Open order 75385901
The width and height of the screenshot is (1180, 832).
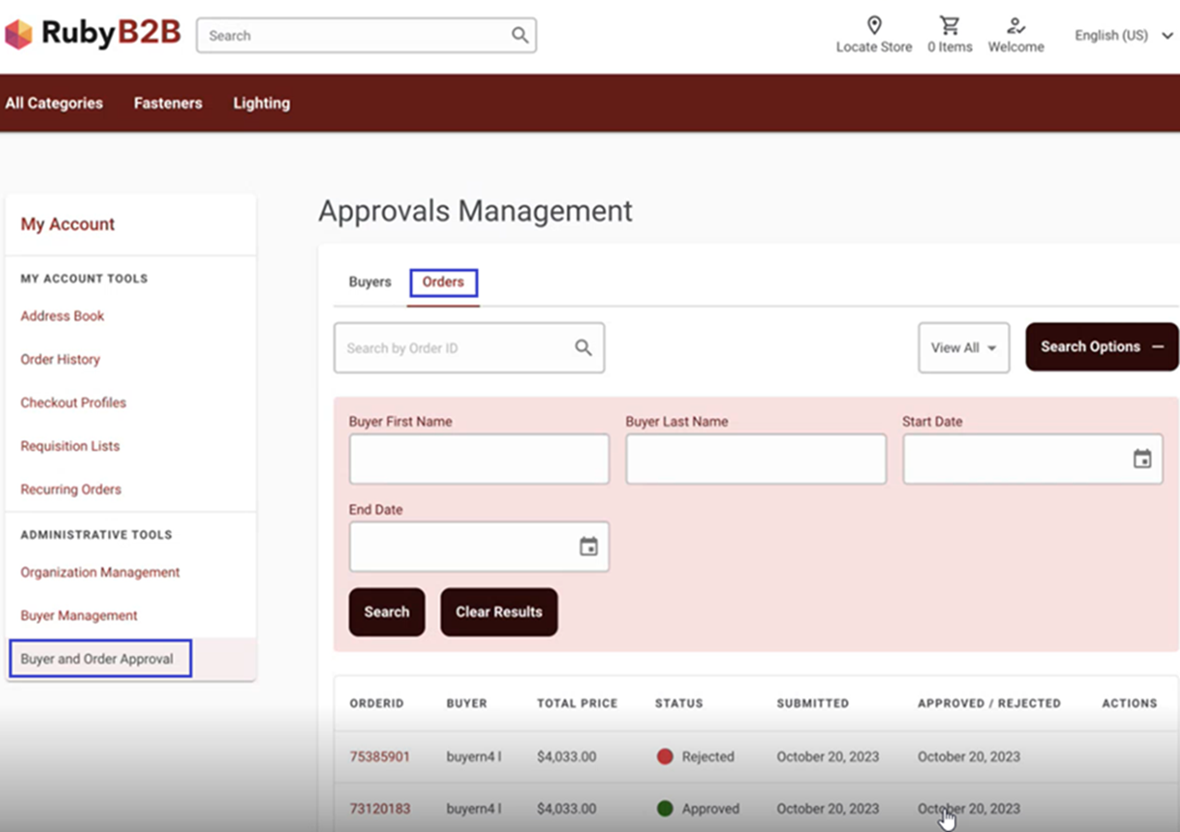click(x=380, y=757)
